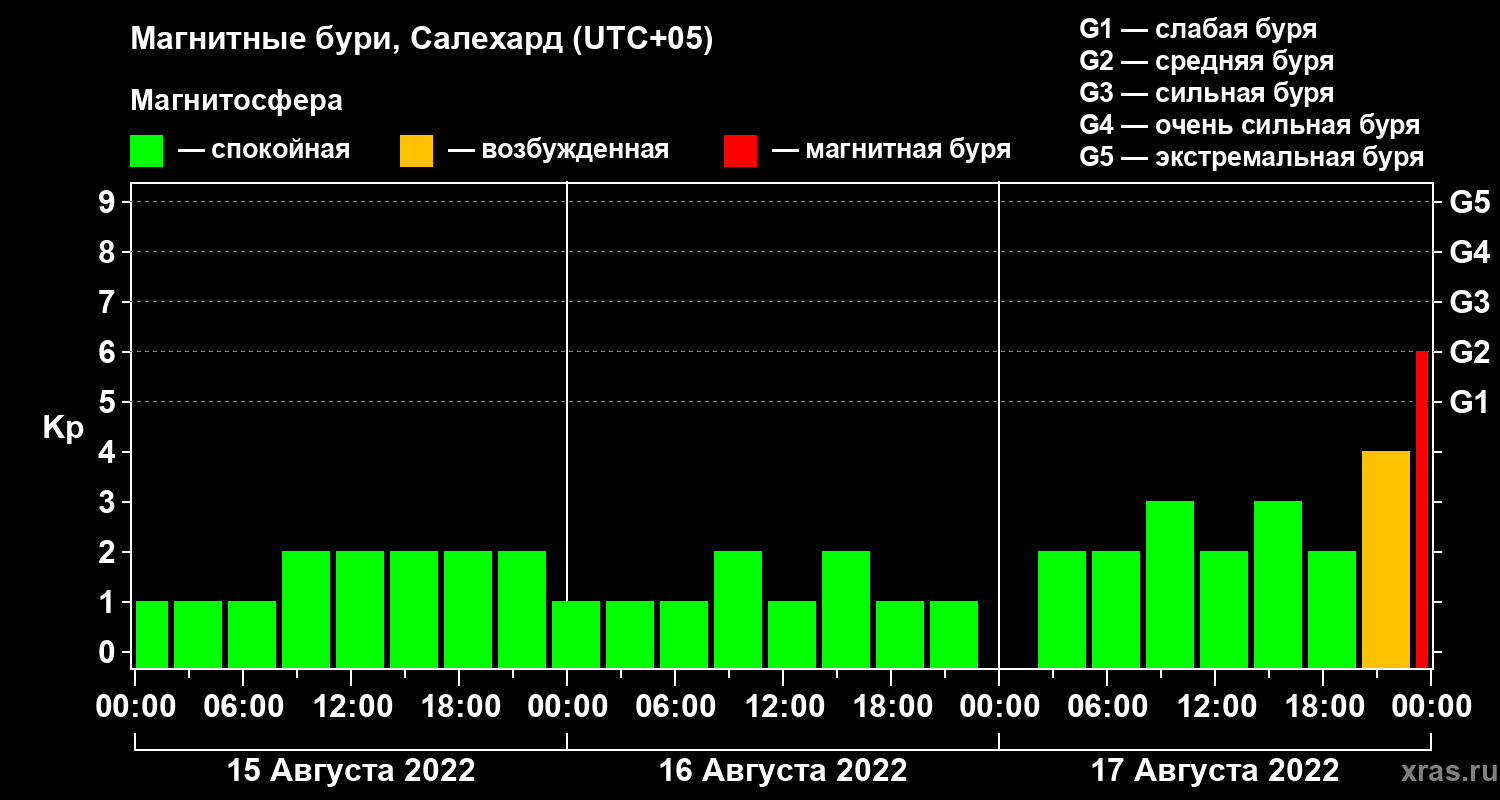This screenshot has height=800, width=1500.
Task: Click the 'G4' right-axis label
Action: pos(1469,252)
